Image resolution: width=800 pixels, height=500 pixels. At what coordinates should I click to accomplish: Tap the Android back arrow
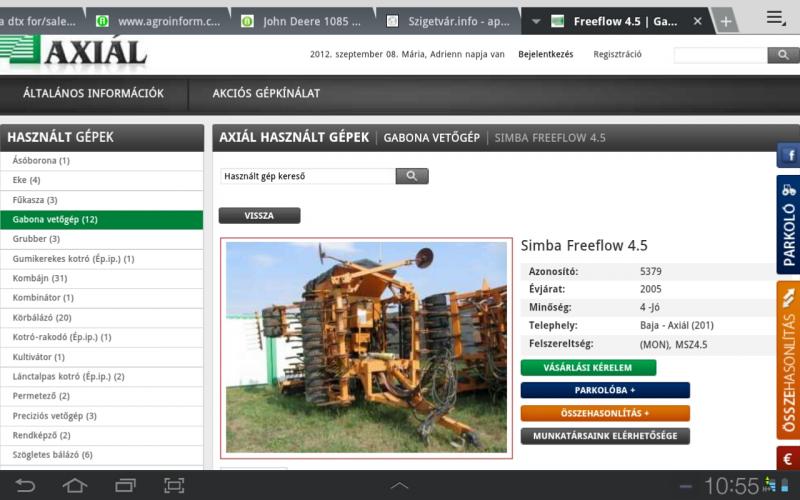click(x=25, y=485)
